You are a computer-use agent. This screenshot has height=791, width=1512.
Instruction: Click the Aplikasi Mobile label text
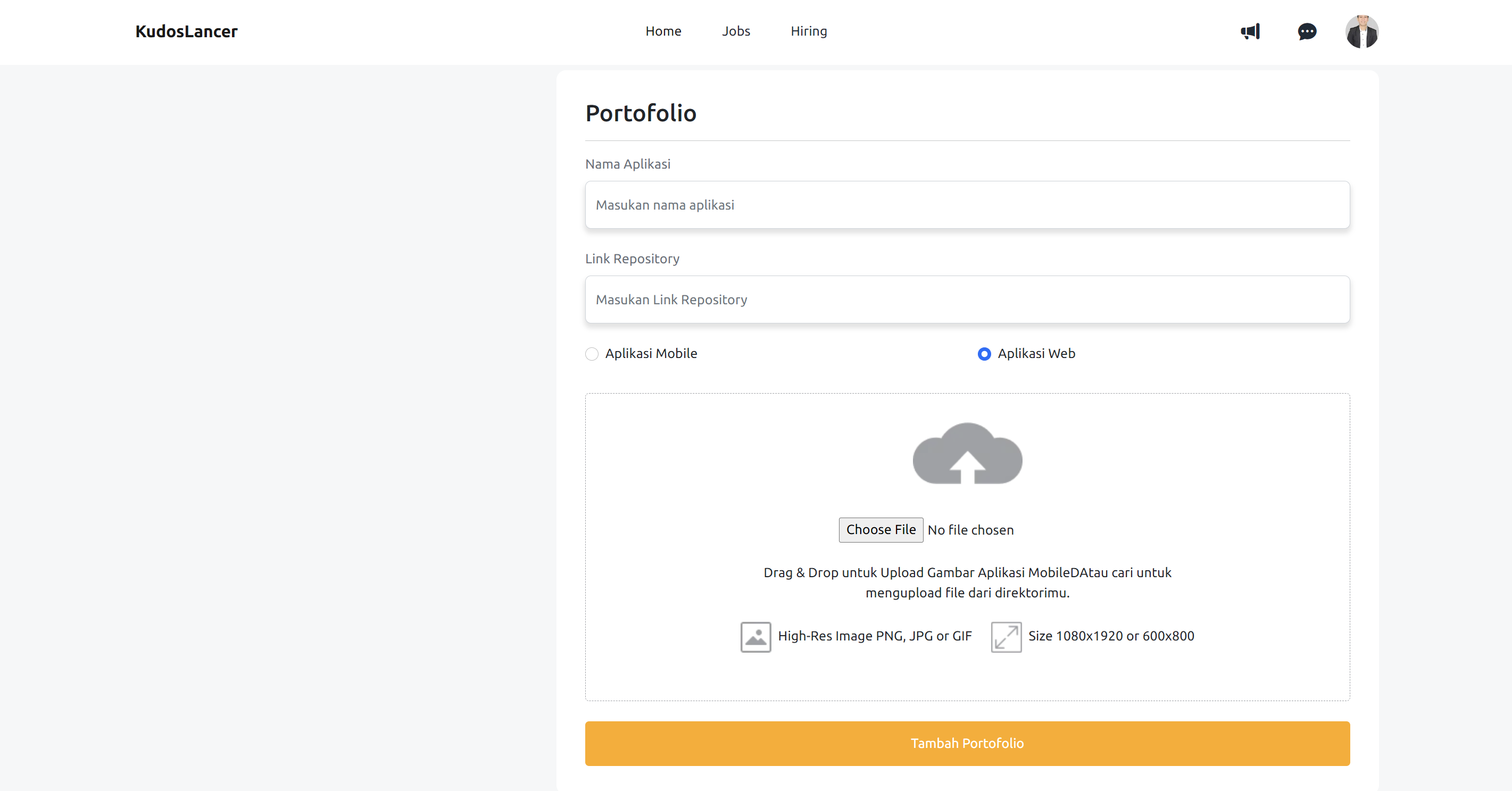651,353
